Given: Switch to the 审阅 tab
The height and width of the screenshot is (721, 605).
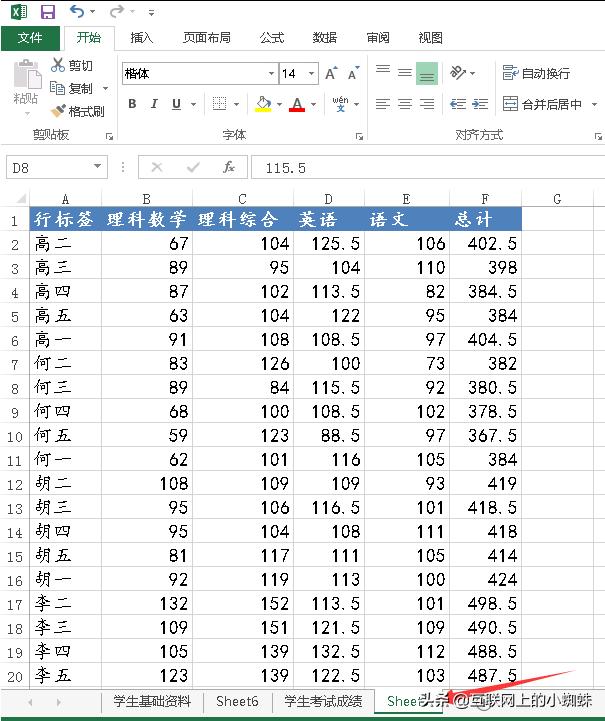Looking at the screenshot, I should [x=378, y=38].
